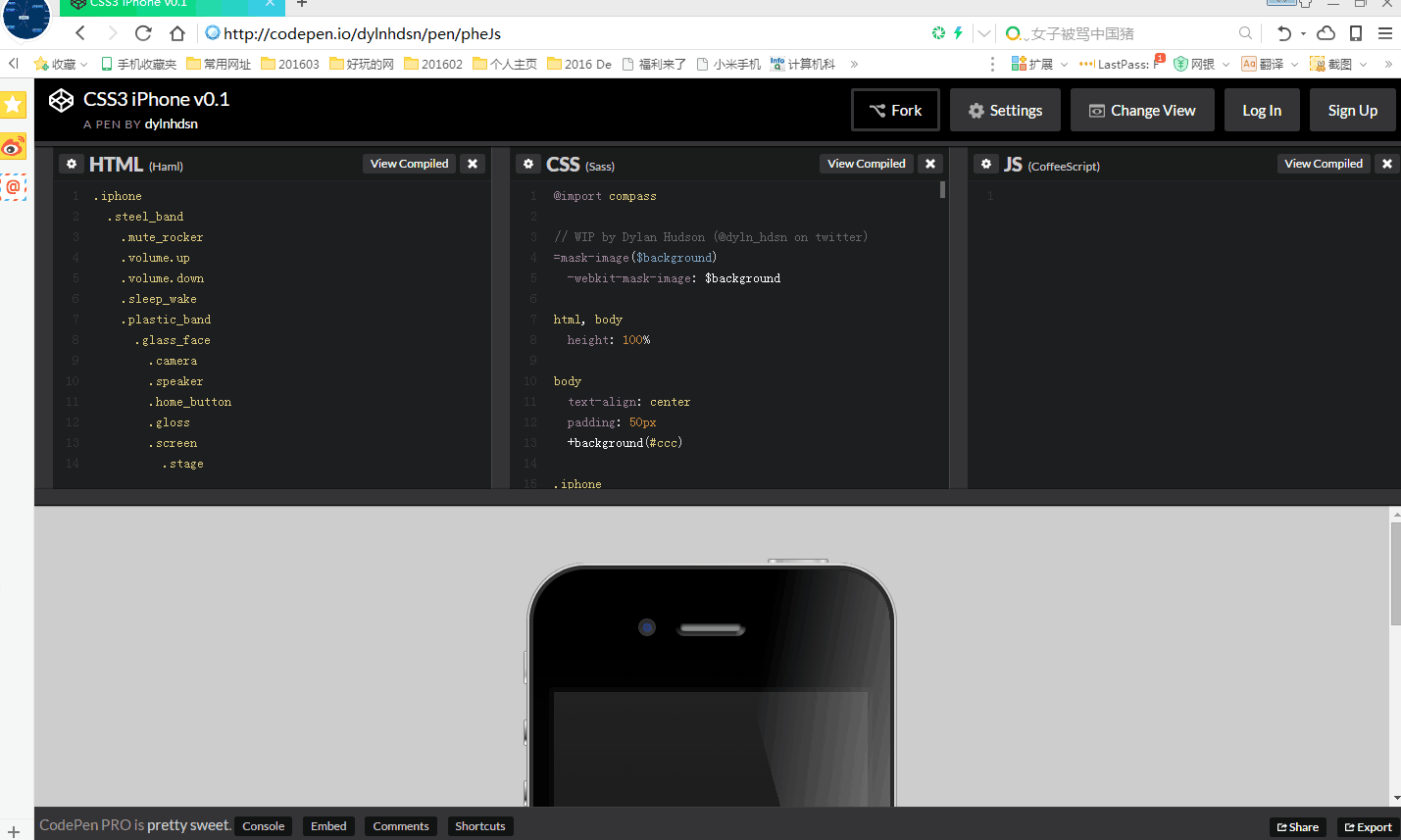The height and width of the screenshot is (840, 1401).
Task: Open the Console panel
Action: 263,826
